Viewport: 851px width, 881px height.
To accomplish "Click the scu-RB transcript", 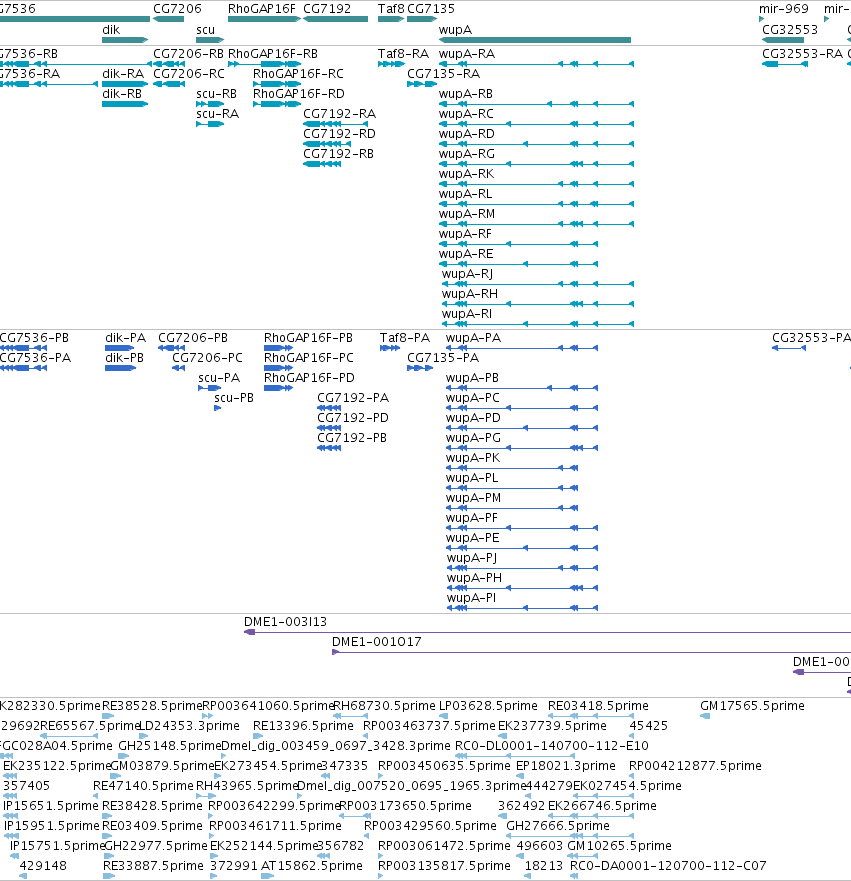I will (210, 104).
